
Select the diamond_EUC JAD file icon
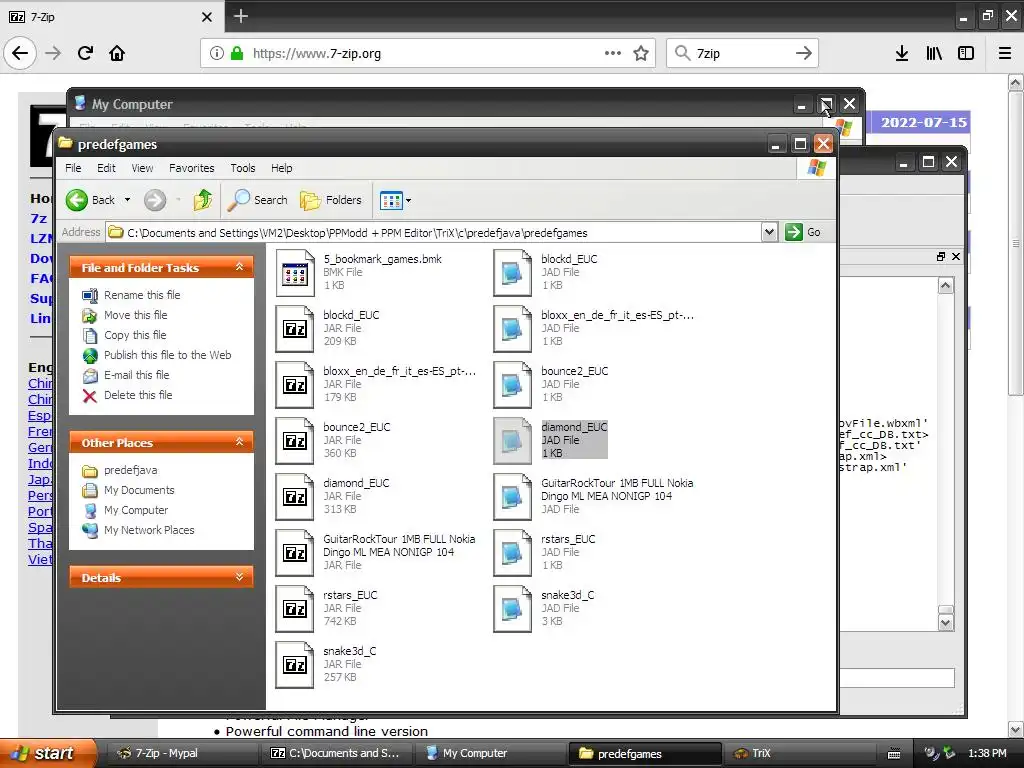(513, 441)
